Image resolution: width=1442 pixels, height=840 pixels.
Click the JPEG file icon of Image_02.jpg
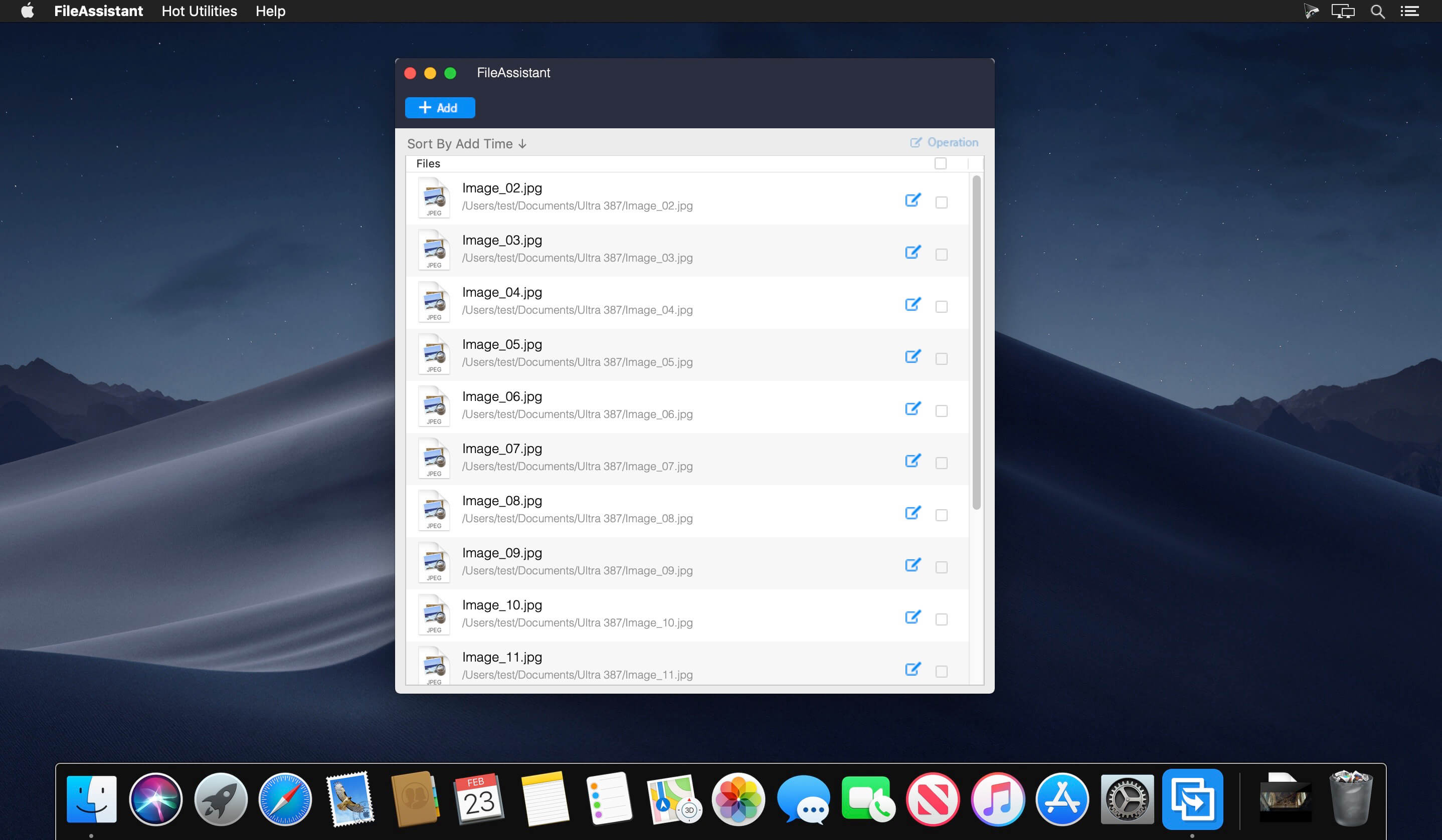[434, 198]
